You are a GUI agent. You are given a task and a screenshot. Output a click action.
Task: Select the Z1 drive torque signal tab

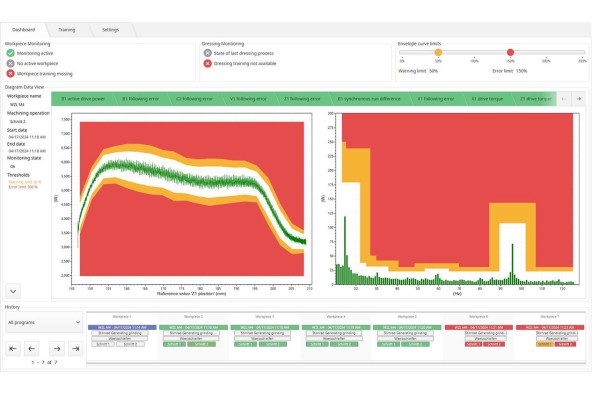pos(535,99)
